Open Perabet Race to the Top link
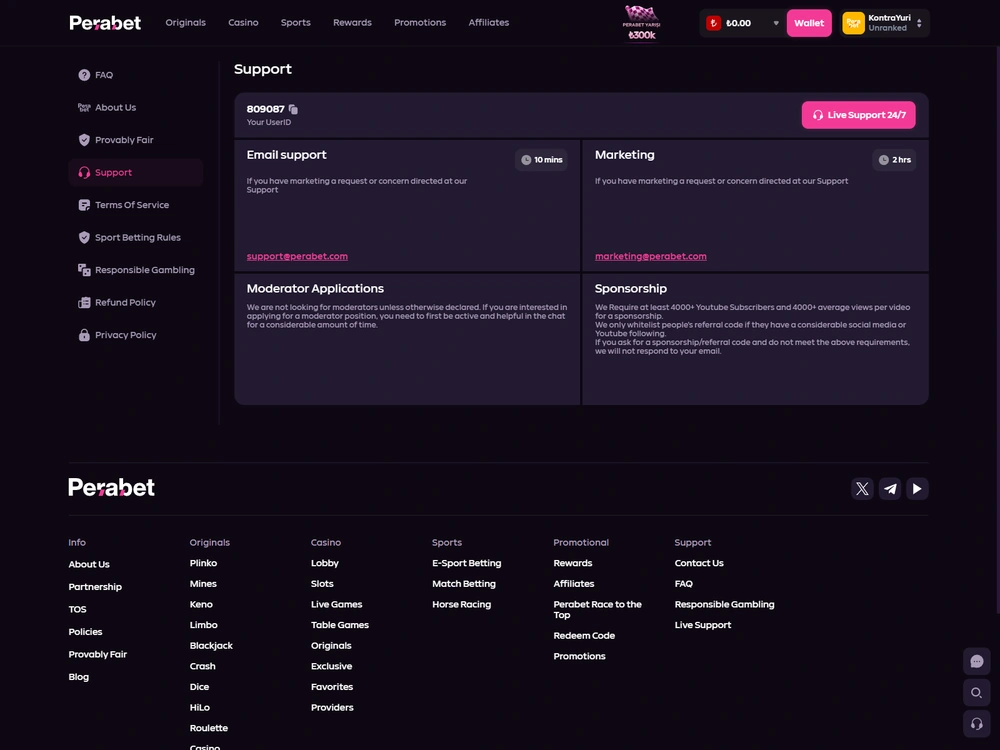Image resolution: width=1000 pixels, height=750 pixels. click(x=598, y=609)
